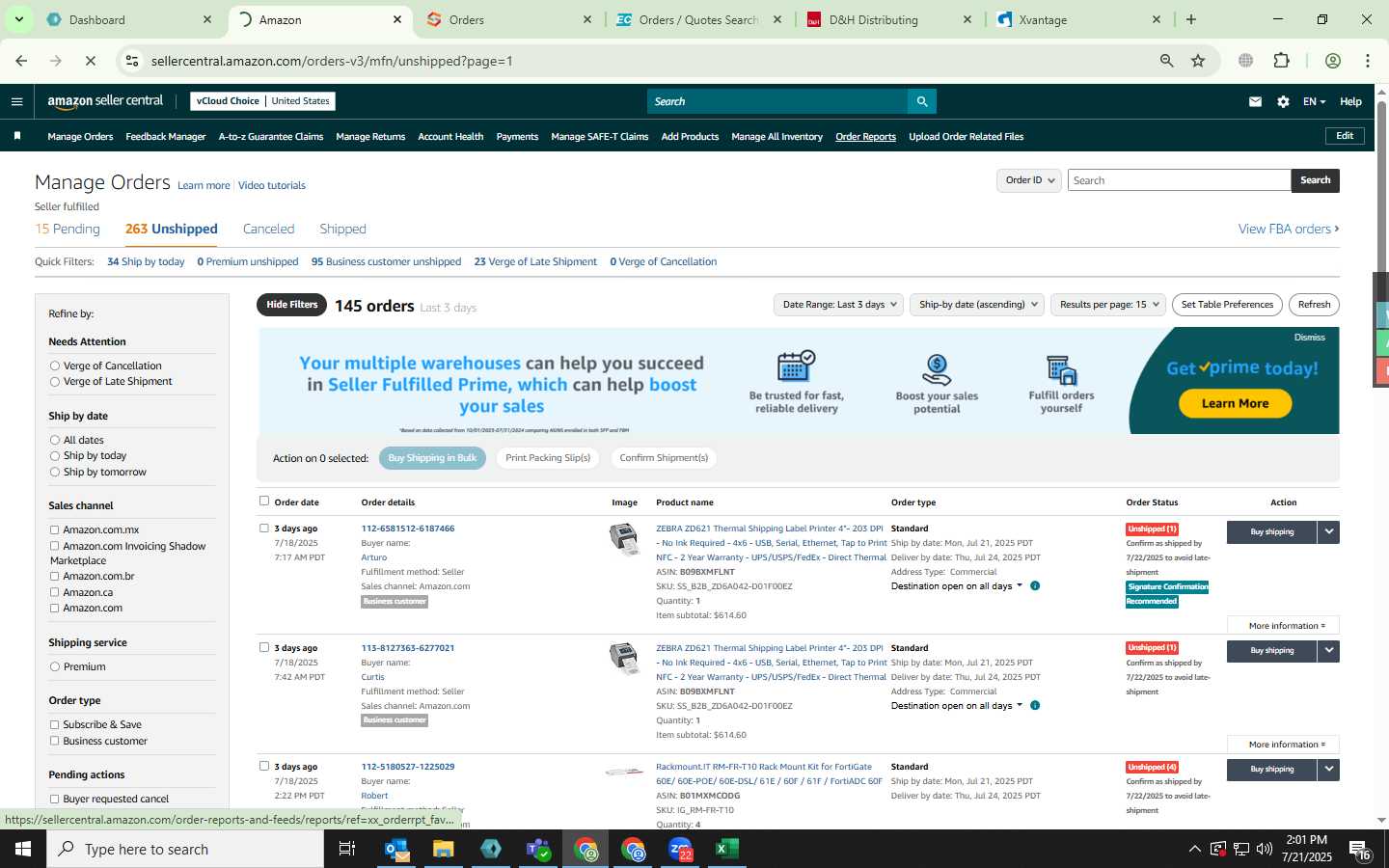Click info icon for order 112-6581512-6187466 destination
This screenshot has height=868, width=1389.
[1035, 586]
